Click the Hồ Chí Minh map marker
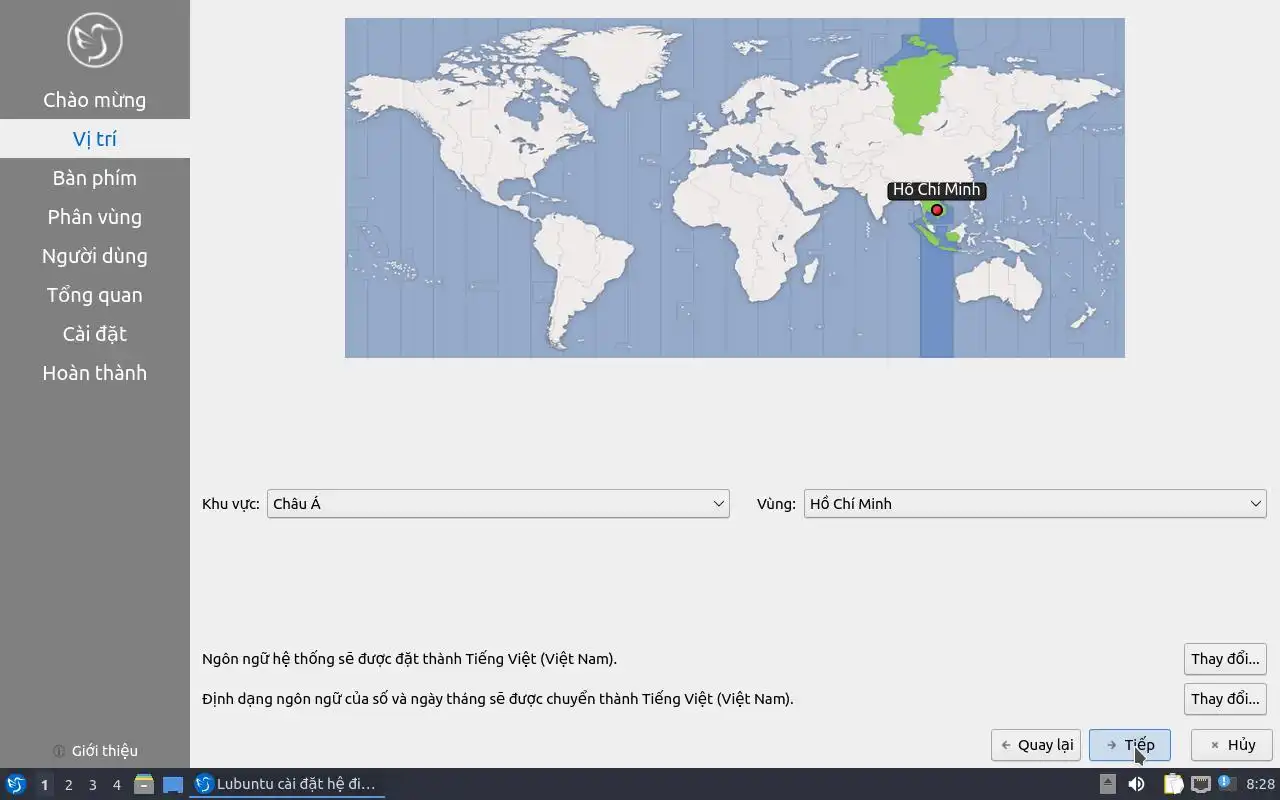Image resolution: width=1280 pixels, height=800 pixels. [x=937, y=210]
